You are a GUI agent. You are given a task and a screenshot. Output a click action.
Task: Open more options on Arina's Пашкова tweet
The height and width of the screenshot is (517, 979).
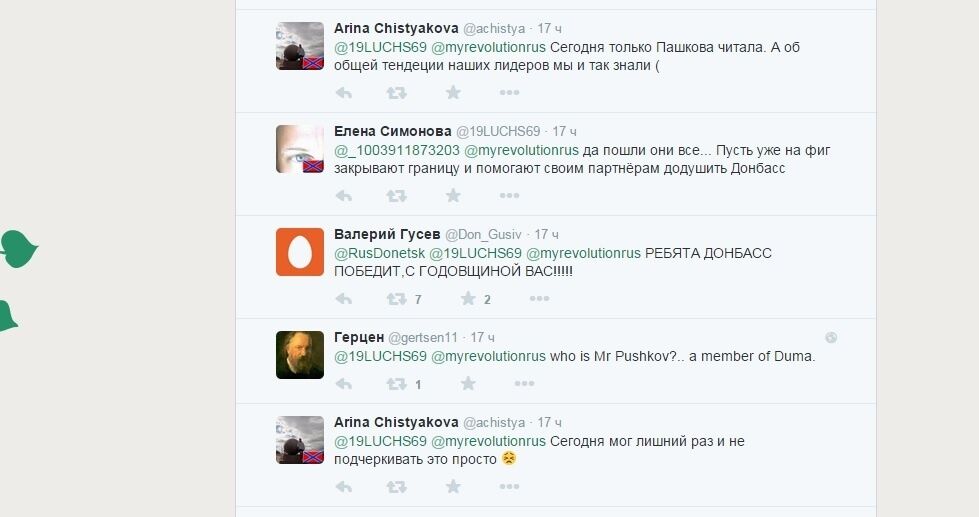(x=509, y=93)
